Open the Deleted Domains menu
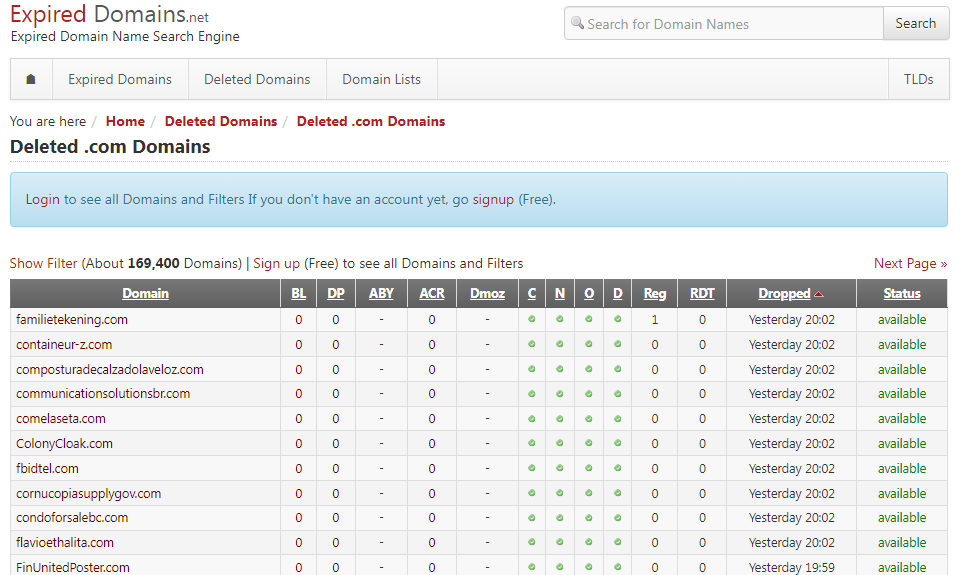 [257, 79]
